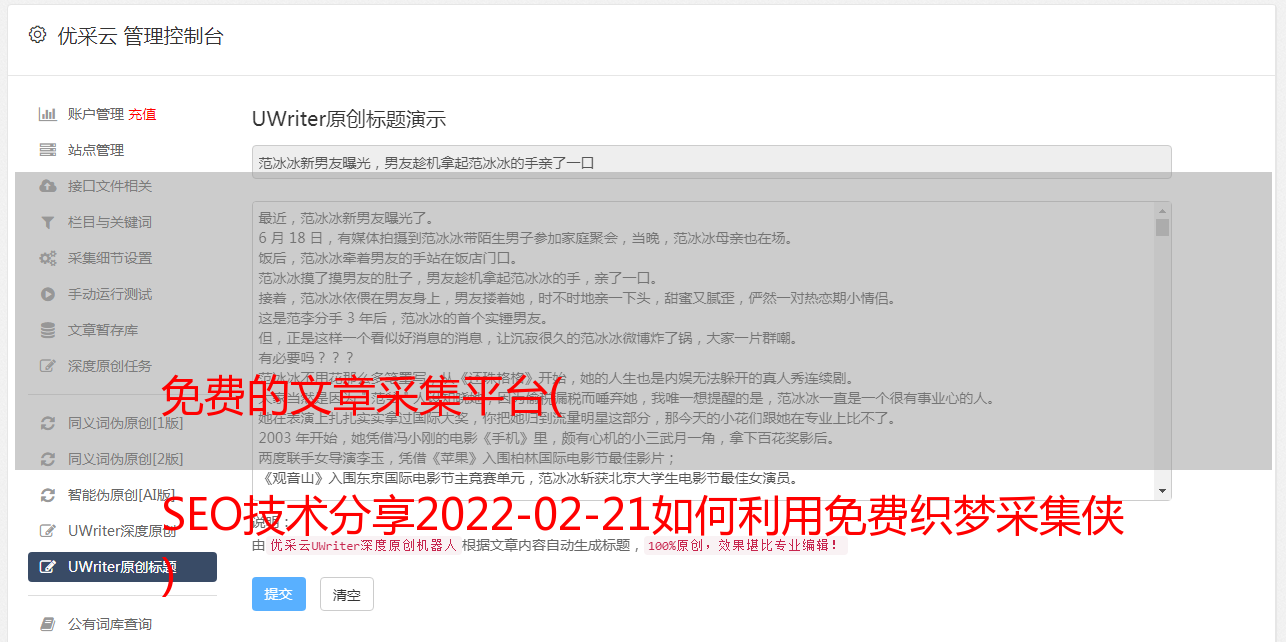Click the bar chart icon for 账户管理
The height and width of the screenshot is (642, 1286).
(47, 114)
